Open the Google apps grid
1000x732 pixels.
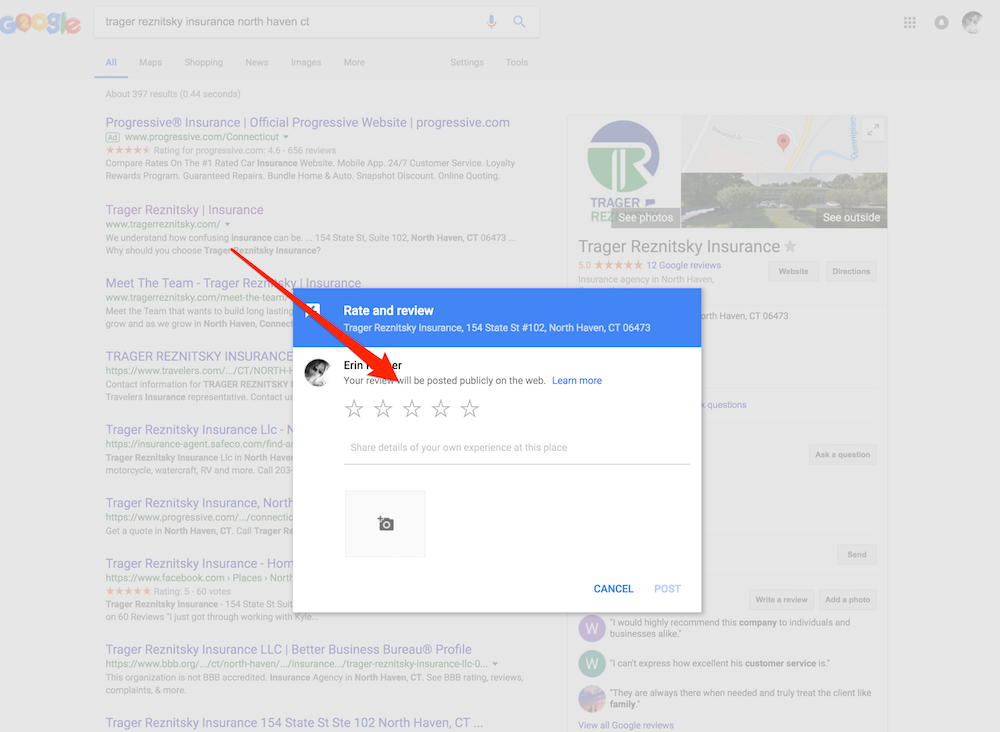(909, 23)
